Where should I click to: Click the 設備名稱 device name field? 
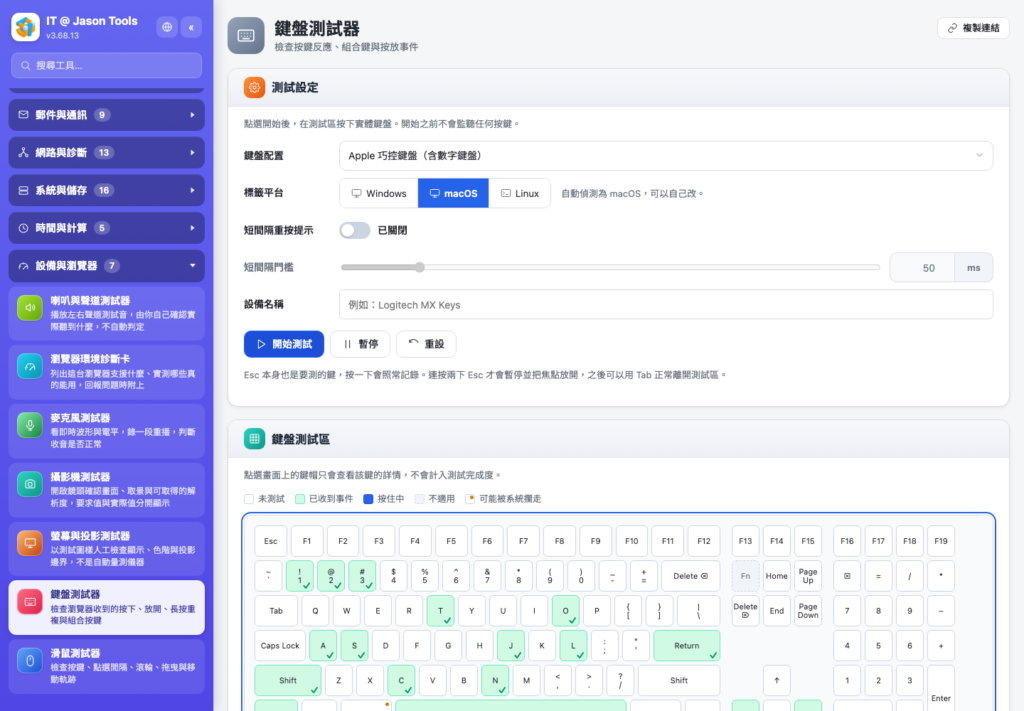pos(666,304)
